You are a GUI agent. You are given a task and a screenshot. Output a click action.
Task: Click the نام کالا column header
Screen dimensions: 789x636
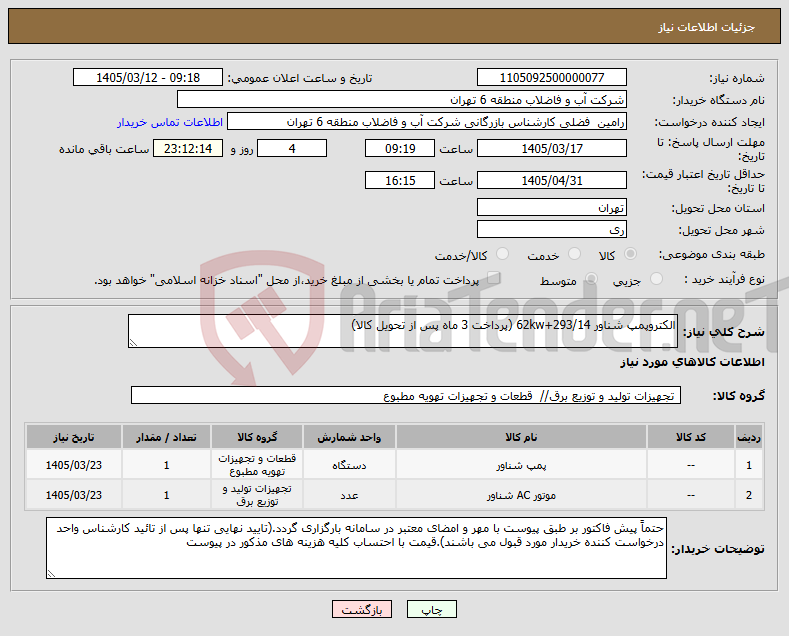(x=521, y=437)
